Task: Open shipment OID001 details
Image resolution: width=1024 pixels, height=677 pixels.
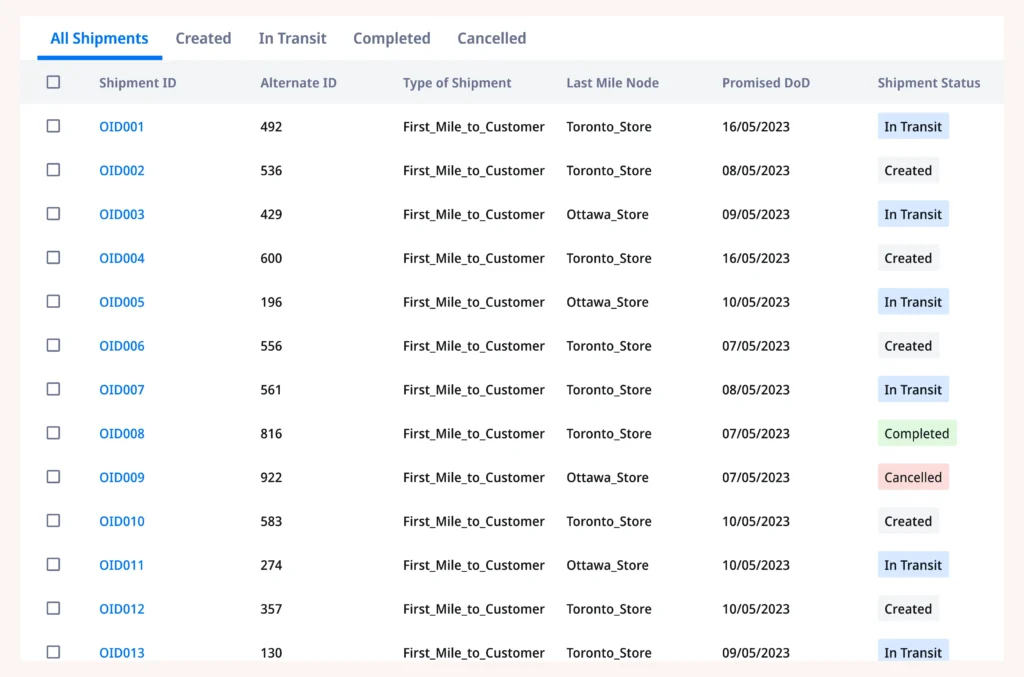Action: (121, 126)
